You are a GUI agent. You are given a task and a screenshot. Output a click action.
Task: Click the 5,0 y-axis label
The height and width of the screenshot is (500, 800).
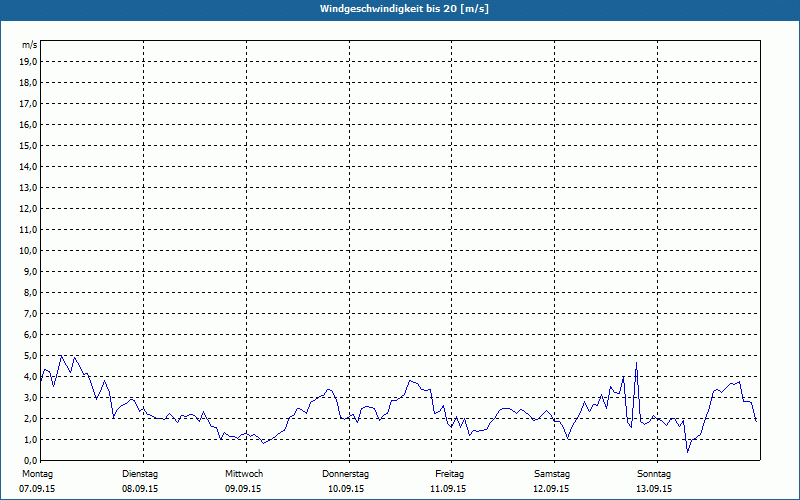(x=31, y=356)
